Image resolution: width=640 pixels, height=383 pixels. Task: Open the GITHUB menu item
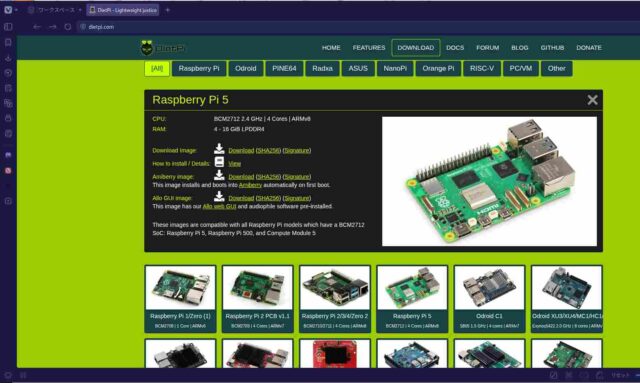coord(552,48)
